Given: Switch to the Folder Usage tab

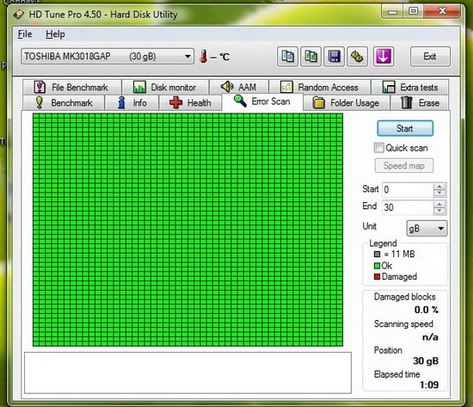Looking at the screenshot, I should [x=346, y=103].
